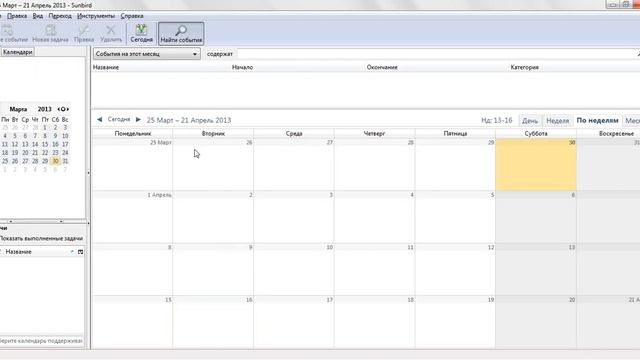The width and height of the screenshot is (640, 360).
Task: Click the Вторник day header
Action: point(213,133)
